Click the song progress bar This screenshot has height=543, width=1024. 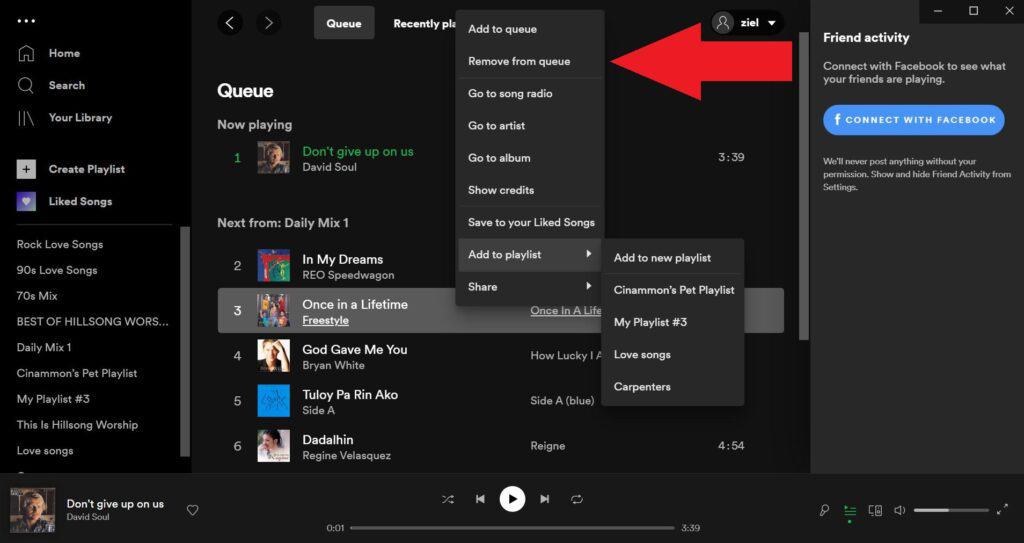[x=512, y=528]
